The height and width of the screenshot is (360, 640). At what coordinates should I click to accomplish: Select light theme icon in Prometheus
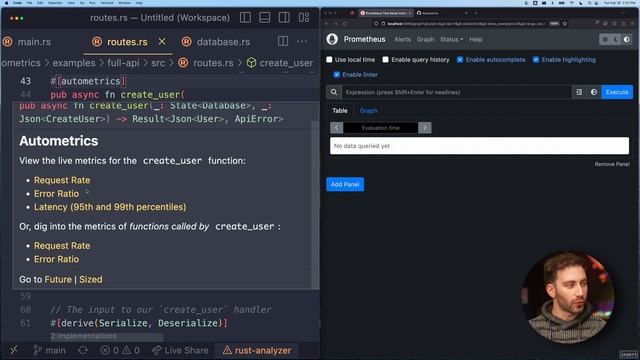605,39
